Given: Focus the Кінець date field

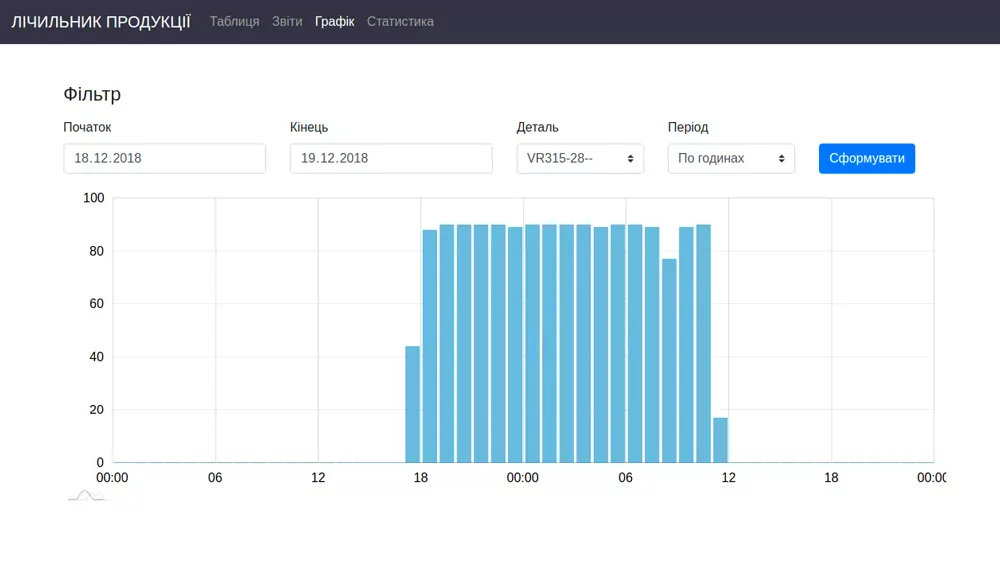Looking at the screenshot, I should pyautogui.click(x=391, y=158).
